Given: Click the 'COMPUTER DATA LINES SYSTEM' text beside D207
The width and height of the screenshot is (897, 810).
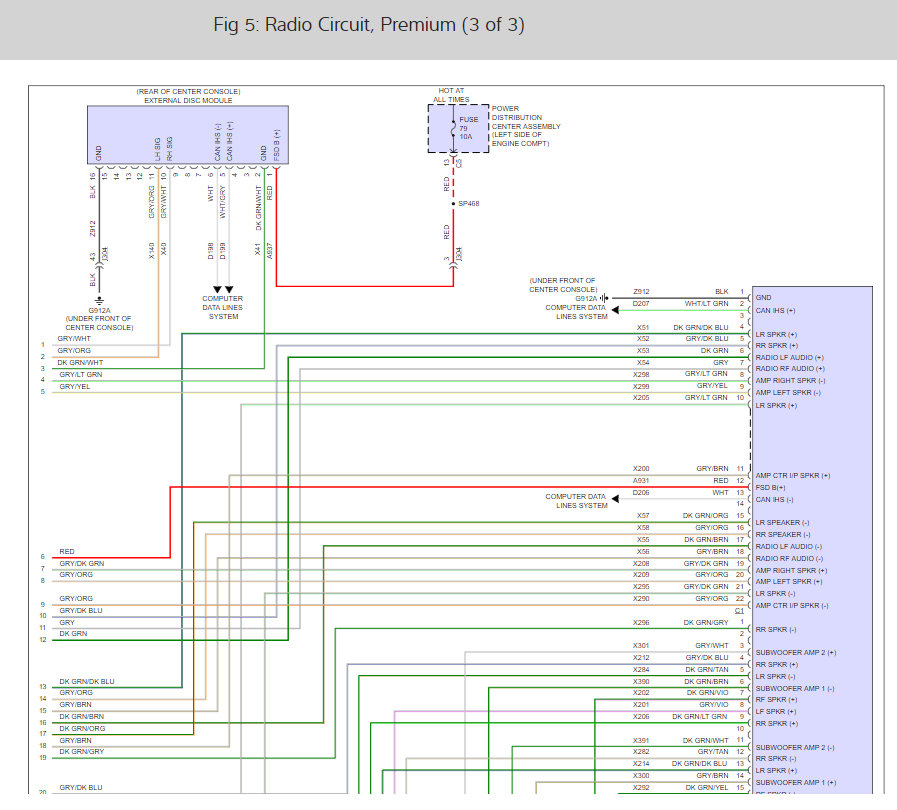Looking at the screenshot, I should click(x=576, y=312).
